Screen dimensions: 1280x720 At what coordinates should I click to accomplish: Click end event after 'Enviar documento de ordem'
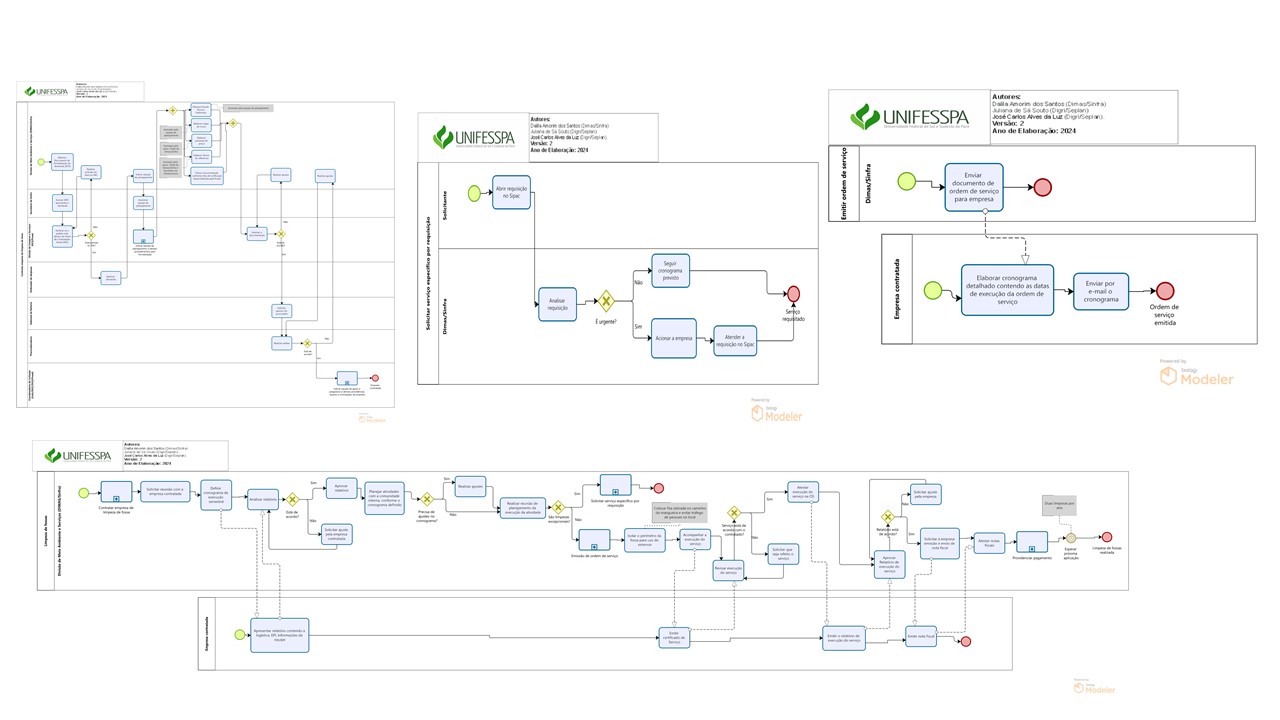point(1043,187)
